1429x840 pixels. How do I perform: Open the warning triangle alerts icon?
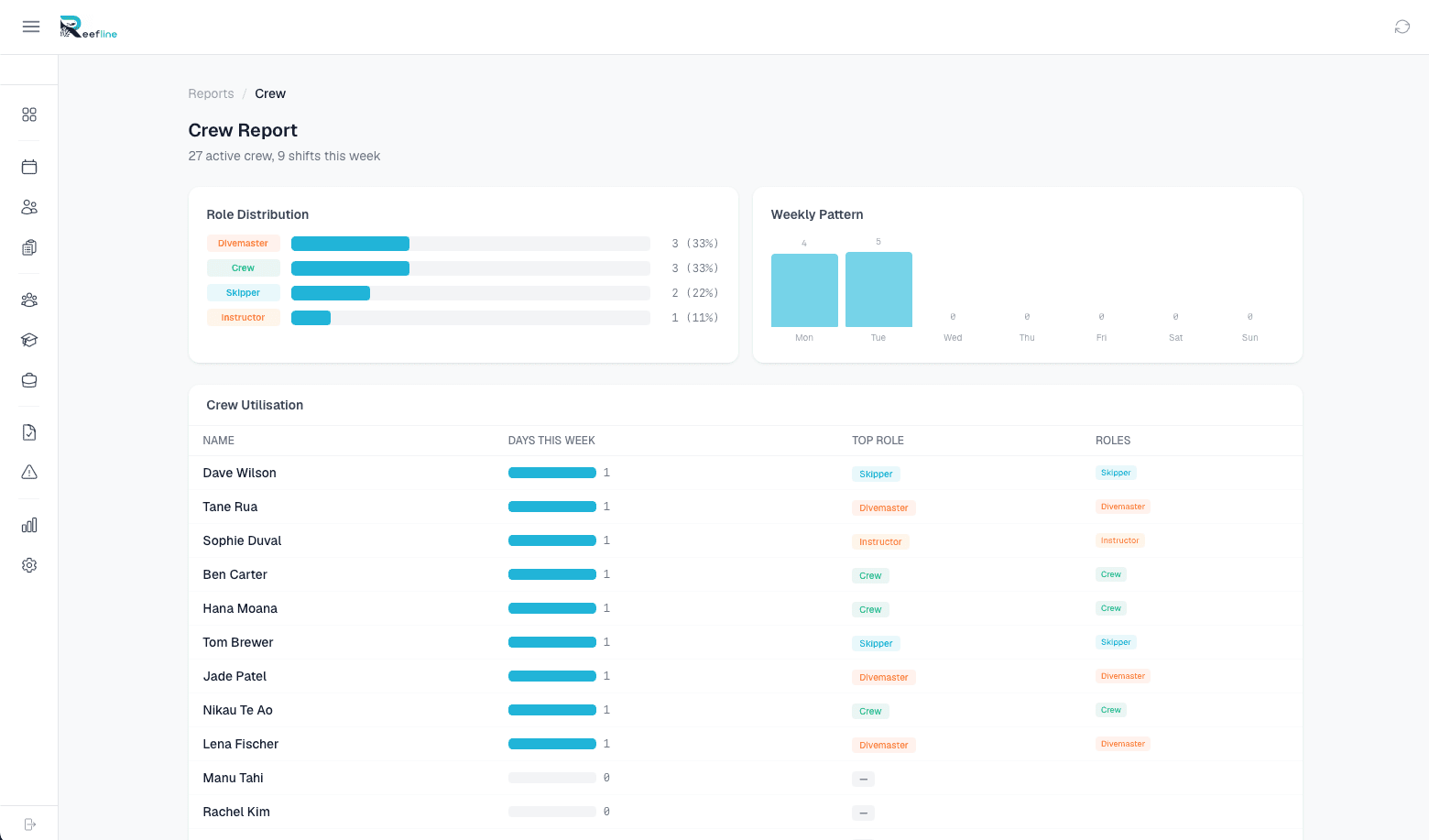29,473
